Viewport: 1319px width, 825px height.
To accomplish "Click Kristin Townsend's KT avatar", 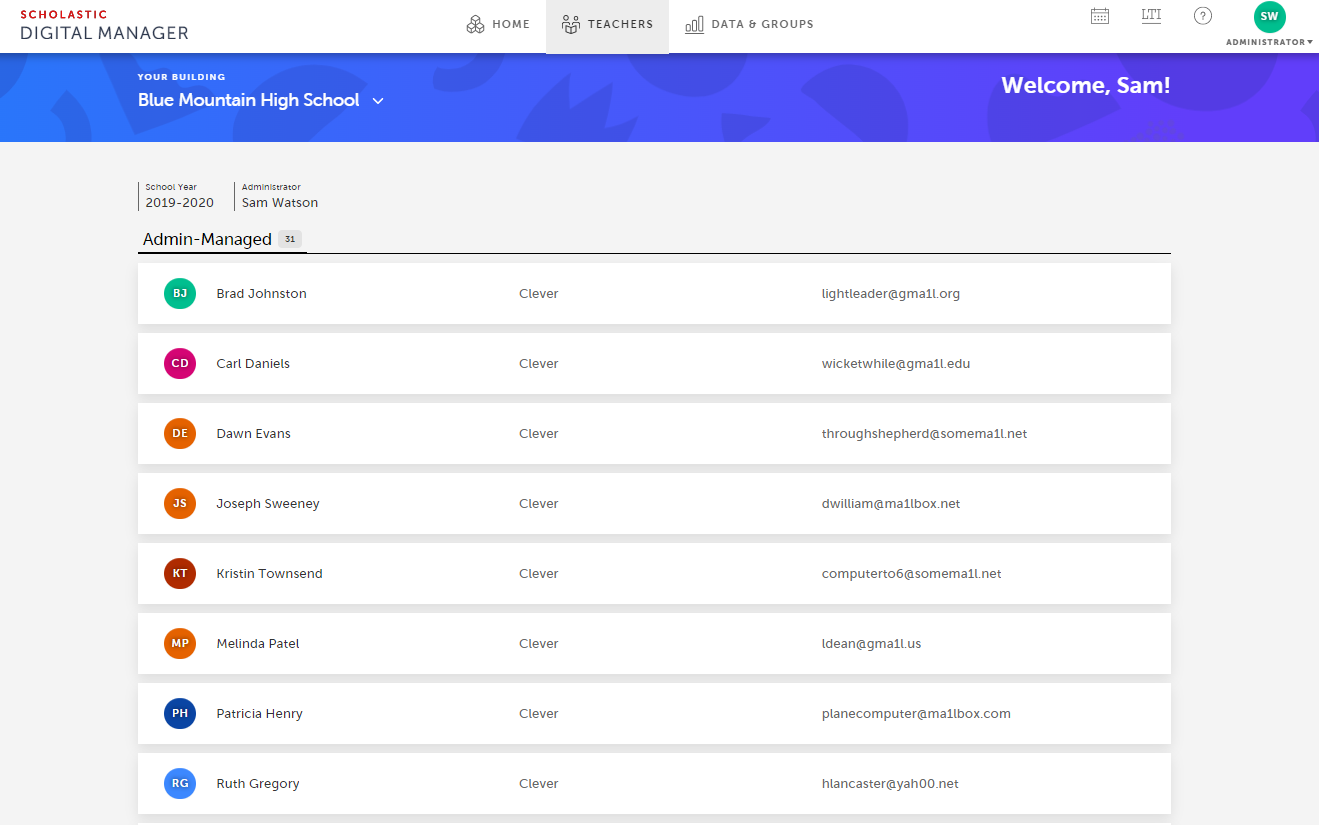I will [x=180, y=573].
